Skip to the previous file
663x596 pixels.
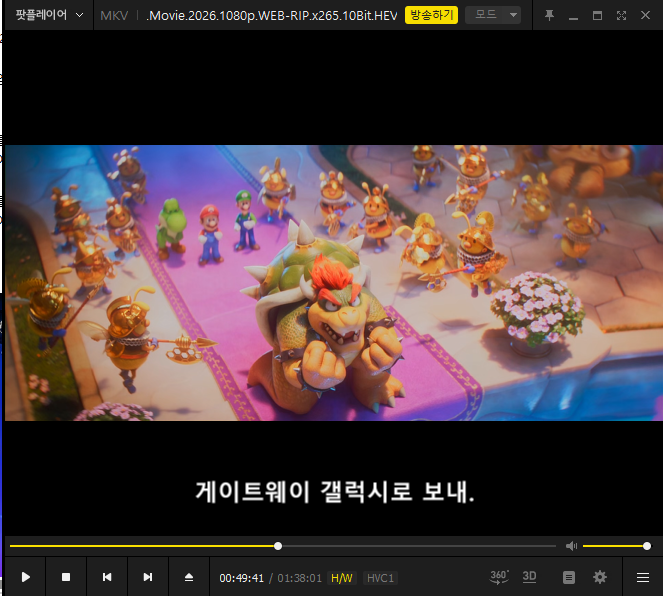107,577
